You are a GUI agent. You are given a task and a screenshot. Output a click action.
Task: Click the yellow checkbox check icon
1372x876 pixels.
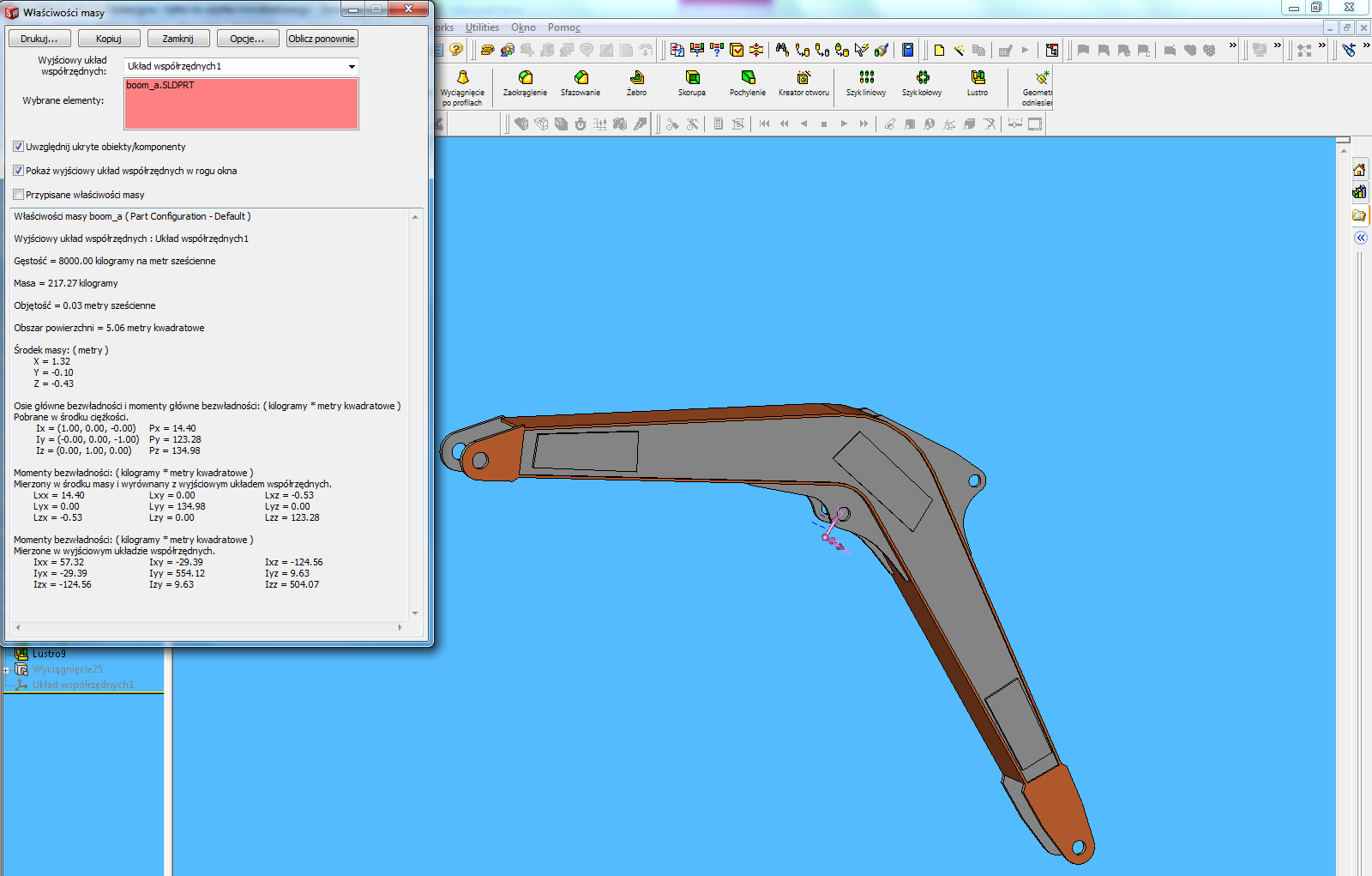pyautogui.click(x=737, y=50)
